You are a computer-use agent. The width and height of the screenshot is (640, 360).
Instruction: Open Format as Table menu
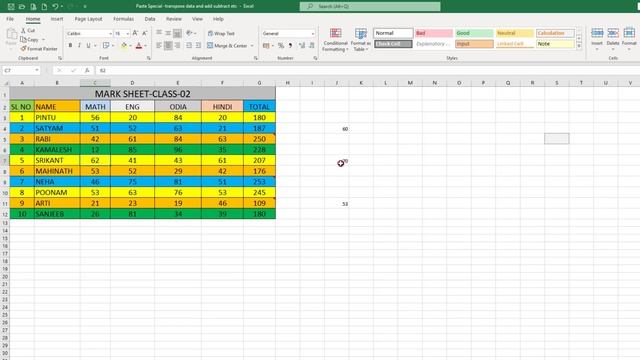tap(360, 40)
